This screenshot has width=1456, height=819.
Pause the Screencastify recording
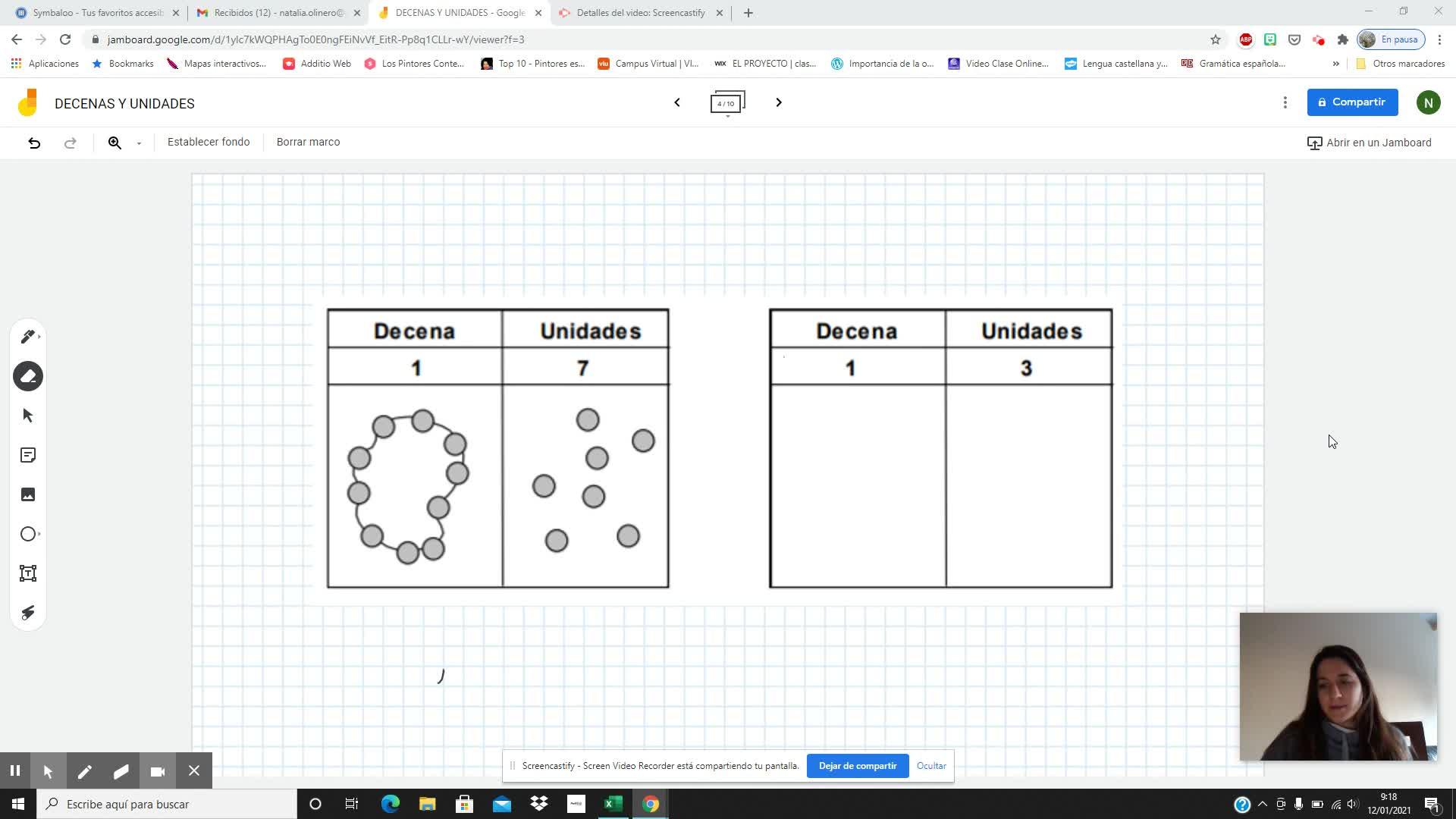[x=14, y=771]
